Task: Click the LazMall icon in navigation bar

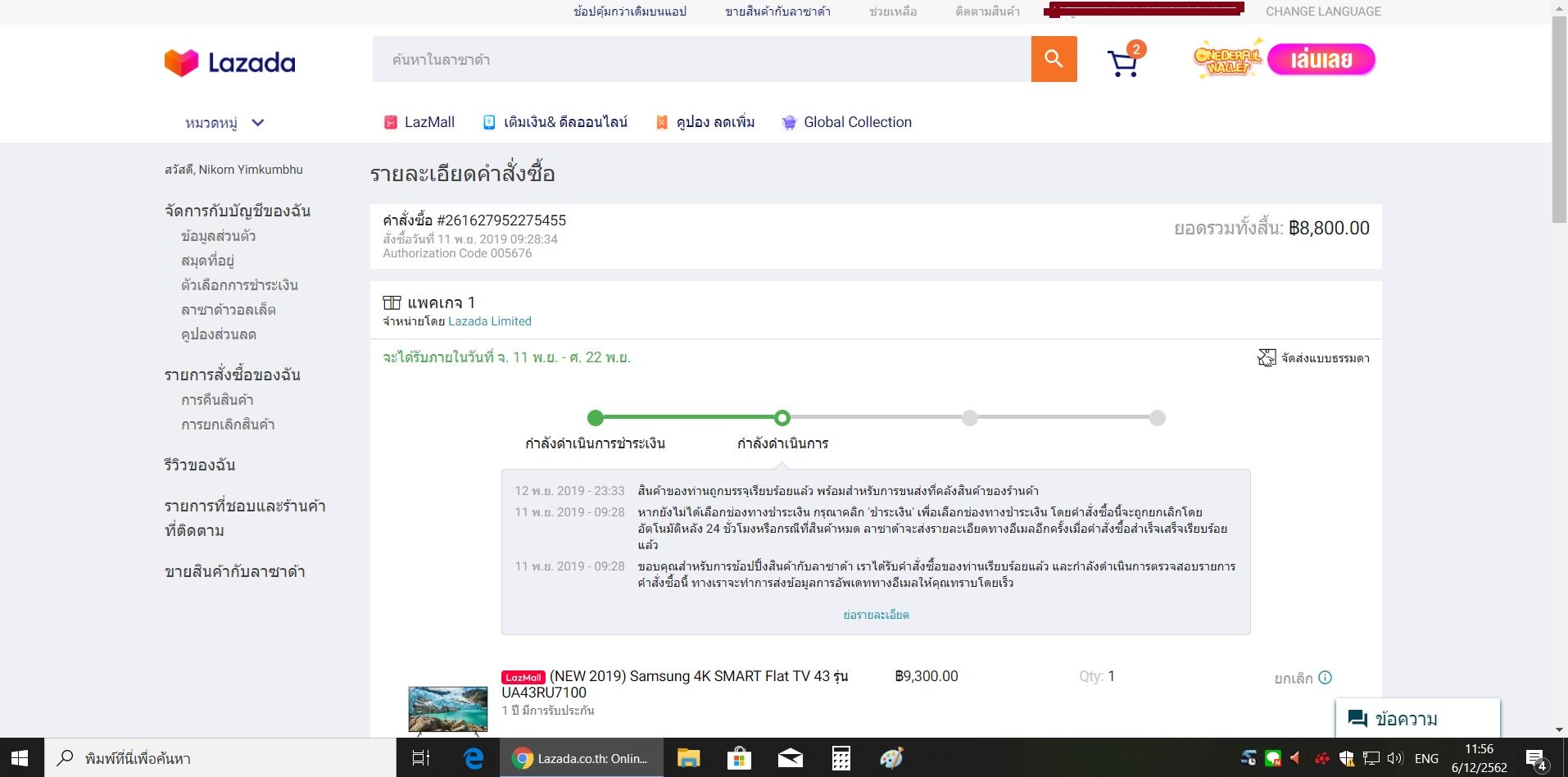Action: point(391,122)
